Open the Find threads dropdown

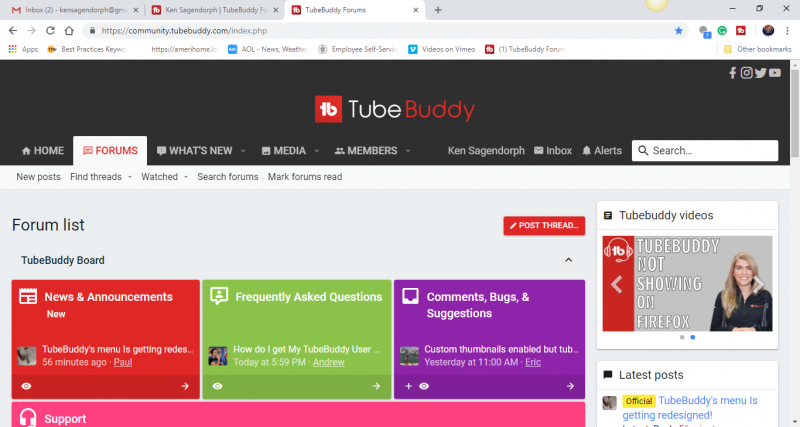pos(102,177)
